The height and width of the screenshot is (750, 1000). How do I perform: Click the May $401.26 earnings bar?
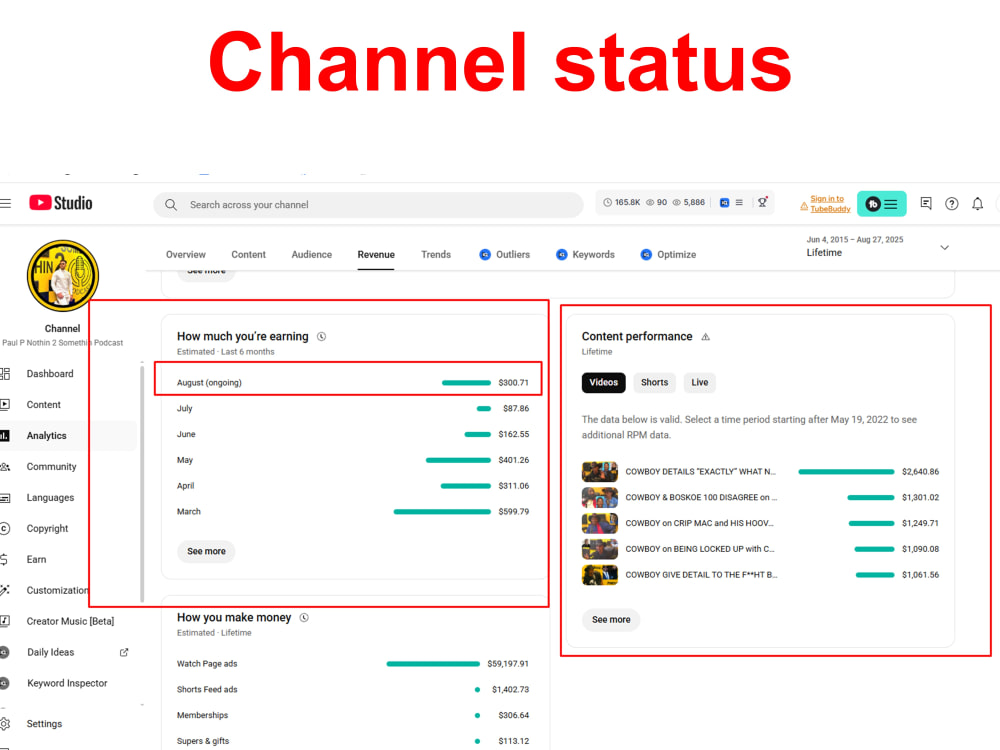pyautogui.click(x=459, y=460)
